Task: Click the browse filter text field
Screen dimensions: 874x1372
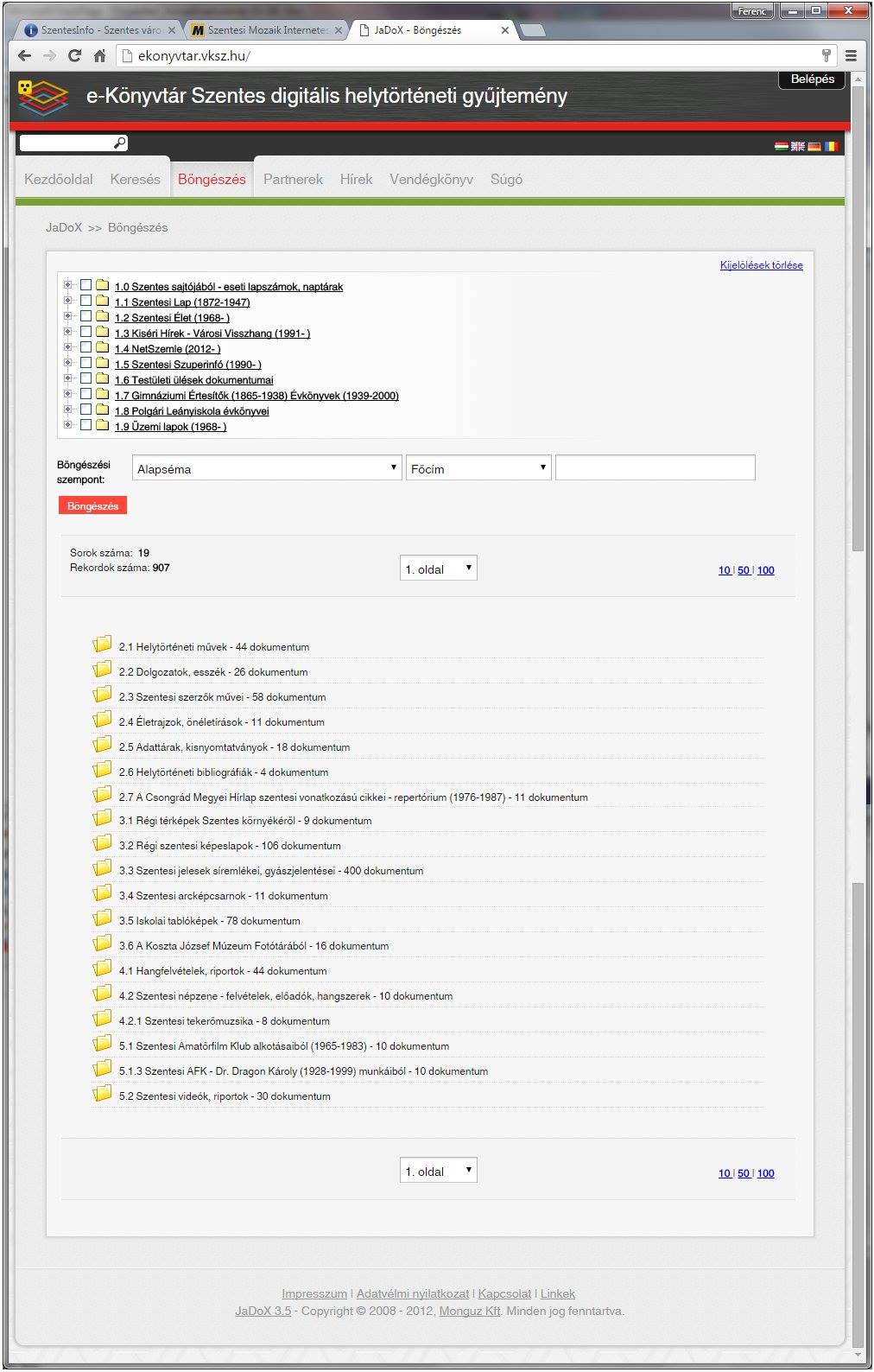Action: [x=655, y=468]
